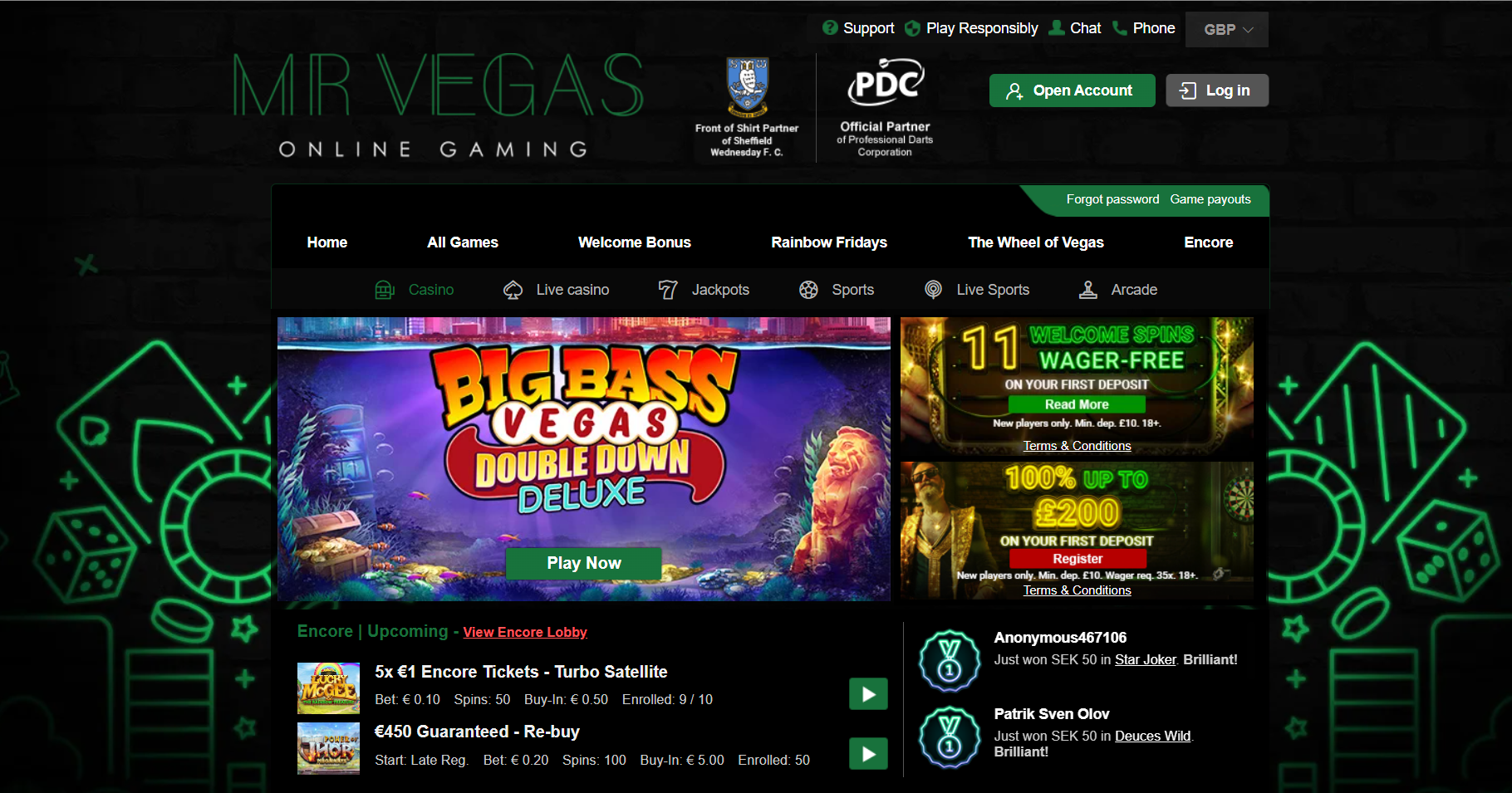Go to Rainbow Fridays page
Screen dimensions: 1512x793
(829, 242)
